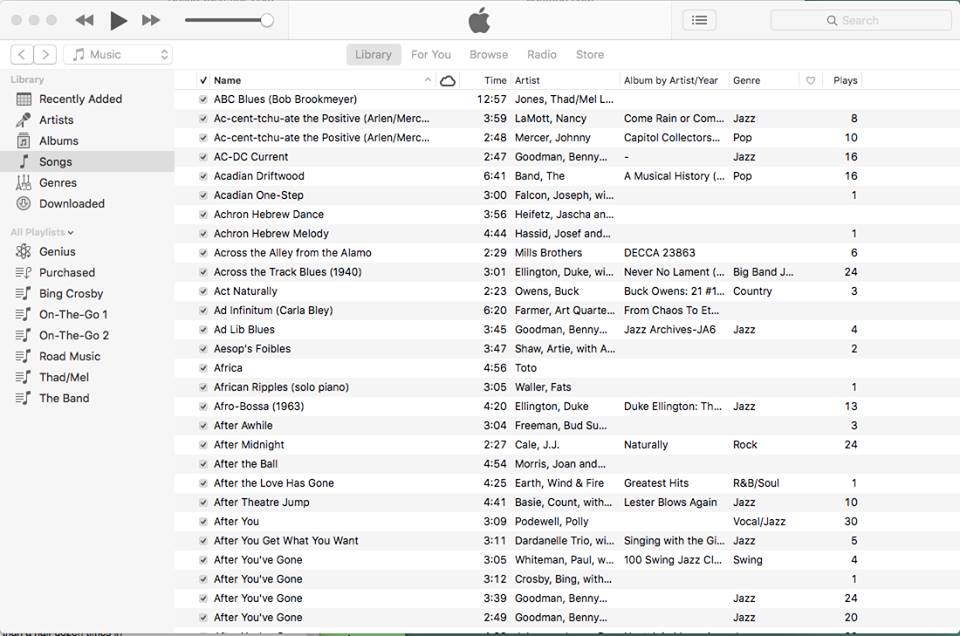Select African Ripples (solo piano)
The height and width of the screenshot is (636, 960).
281,387
